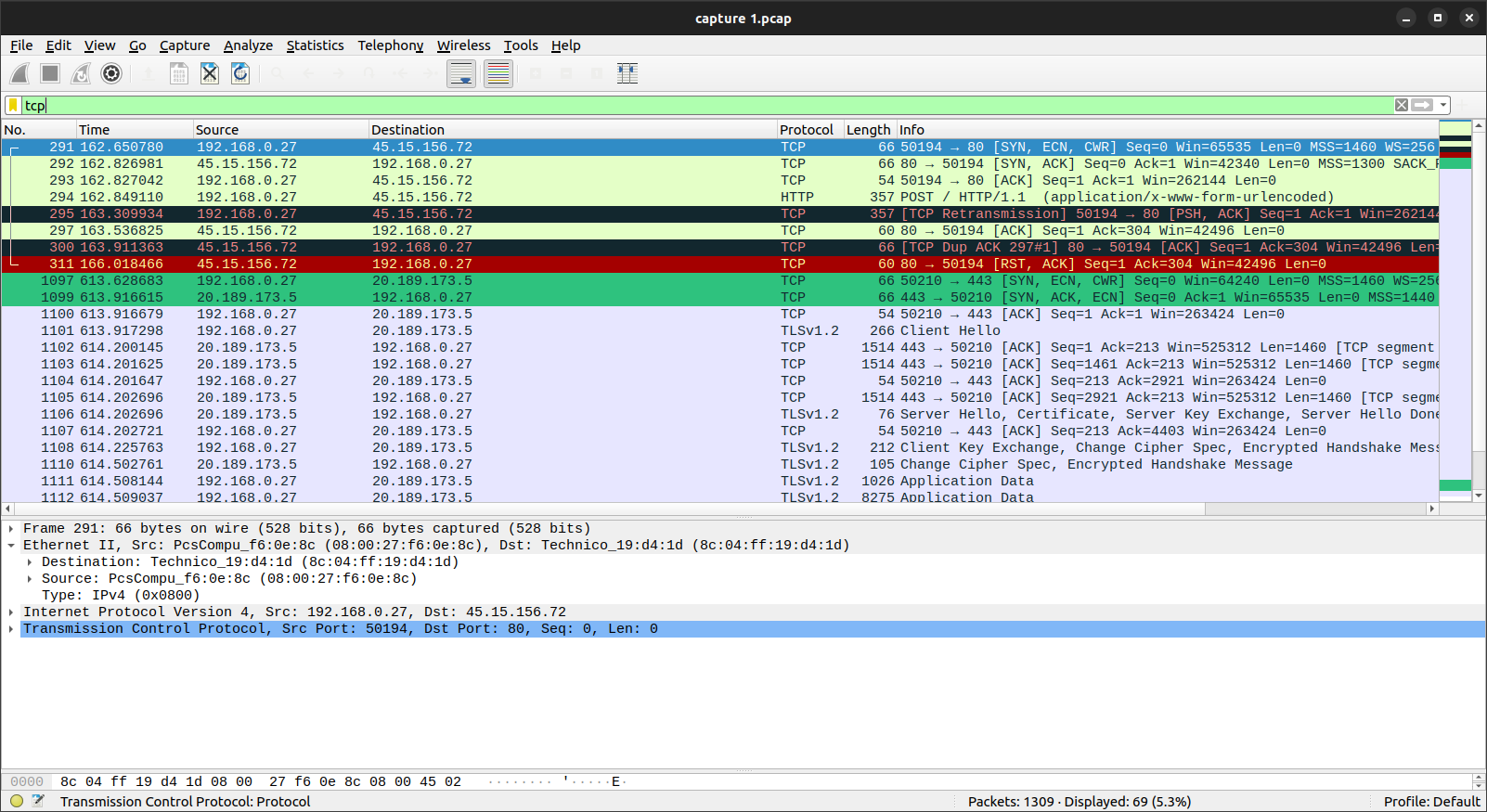Collapse the Ethernet II tree node
1487x812 pixels.
click(11, 546)
